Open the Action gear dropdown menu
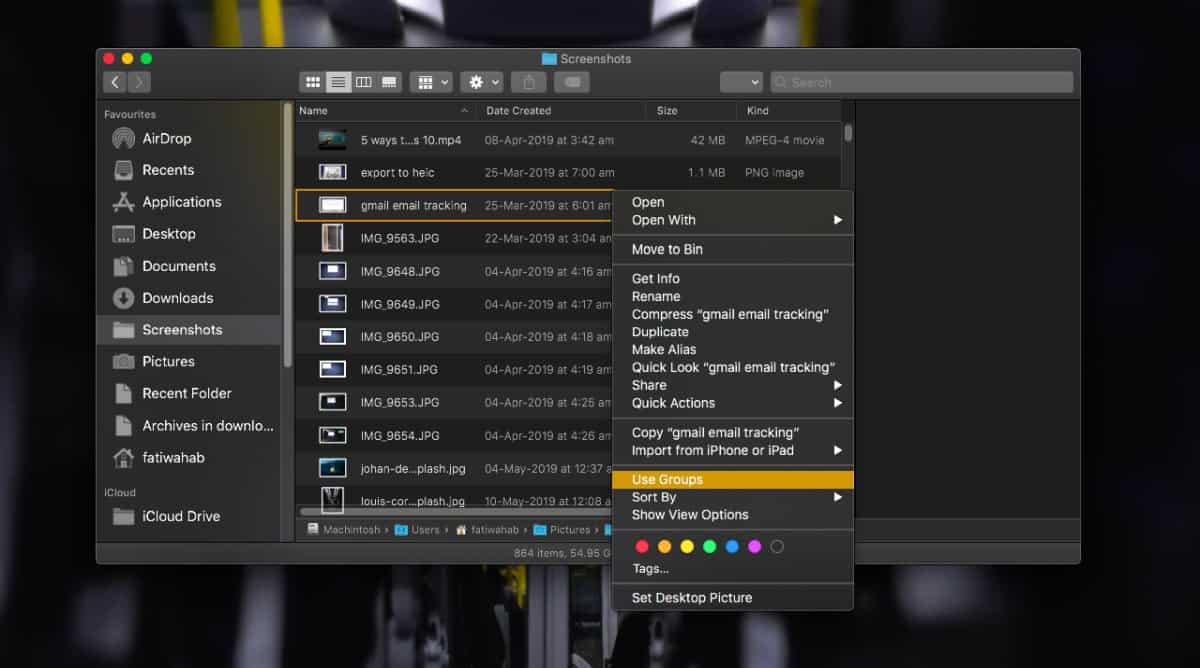The height and width of the screenshot is (668, 1200). 481,82
